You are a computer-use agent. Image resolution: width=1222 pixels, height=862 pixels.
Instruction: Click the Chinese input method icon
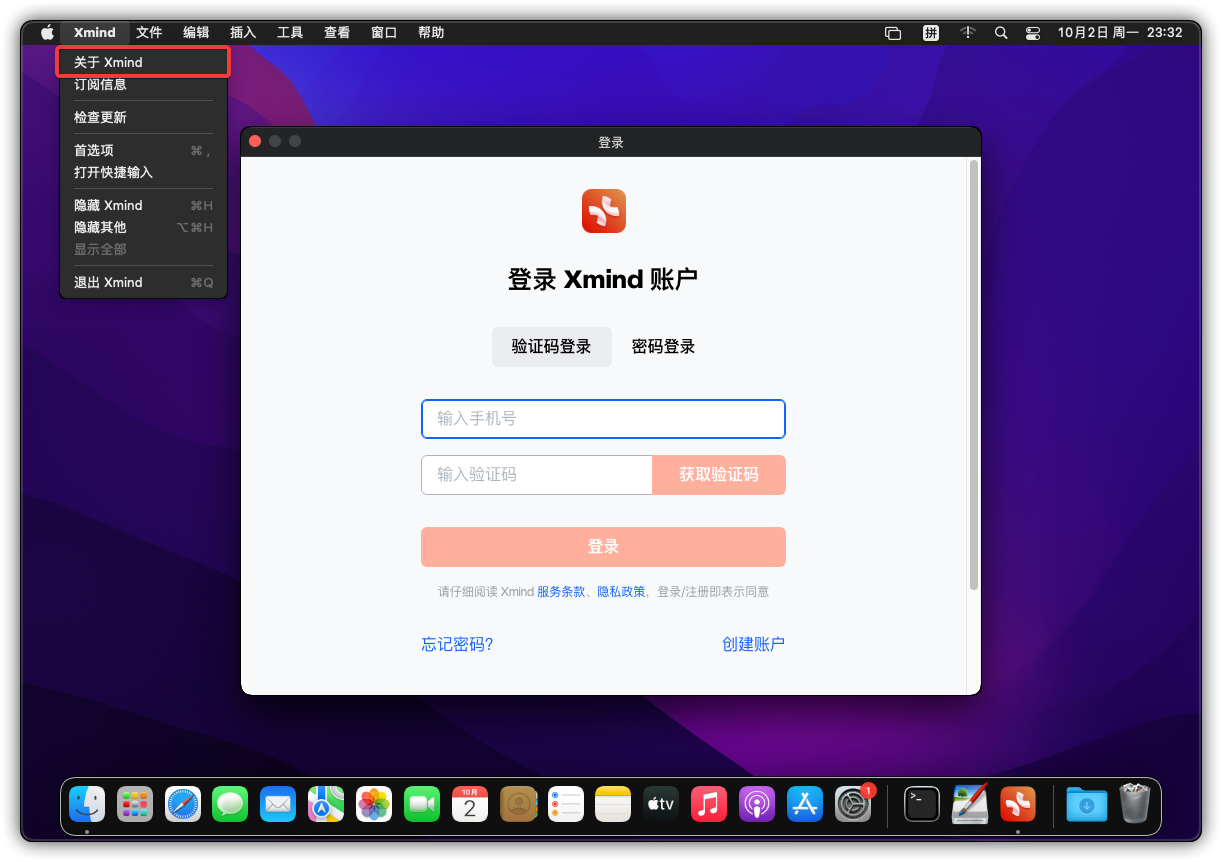click(931, 33)
